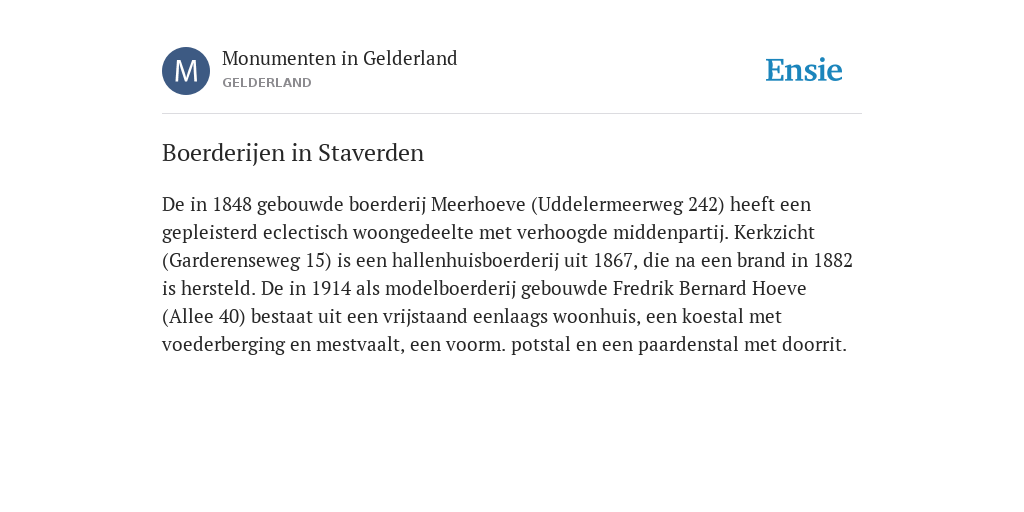Click the round M avatar icon

tap(186, 71)
